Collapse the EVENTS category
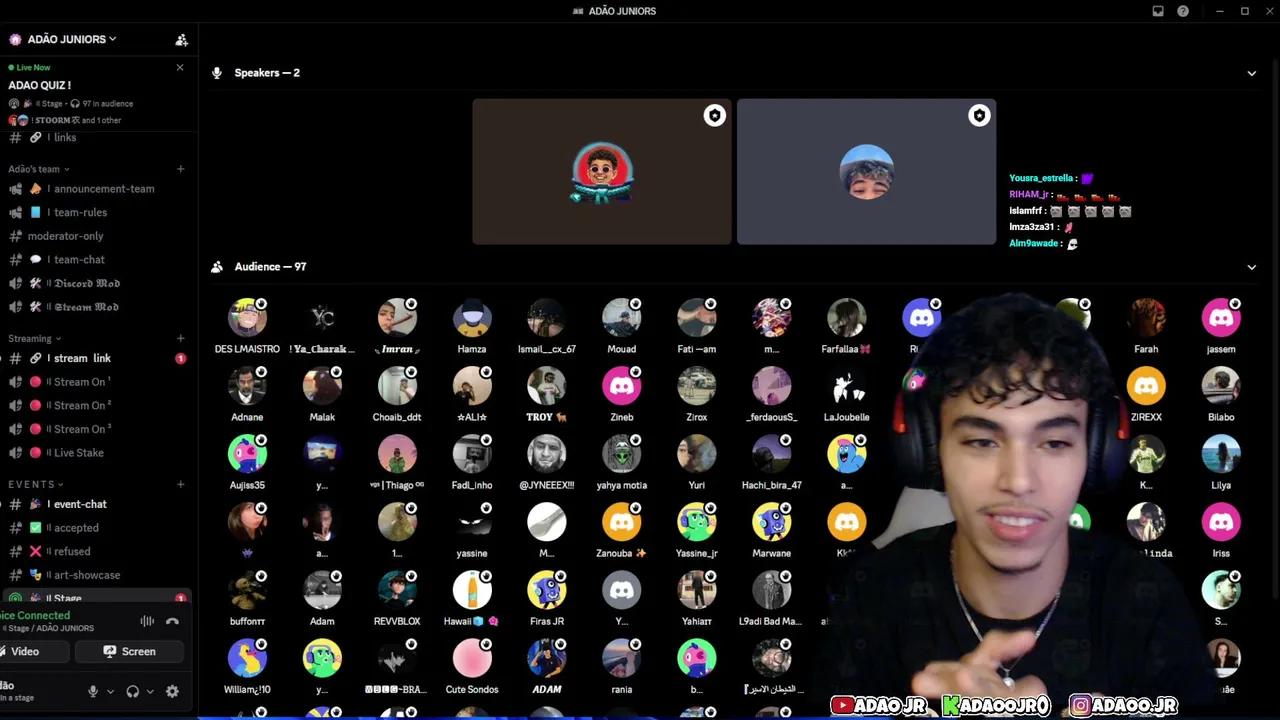 coord(36,484)
